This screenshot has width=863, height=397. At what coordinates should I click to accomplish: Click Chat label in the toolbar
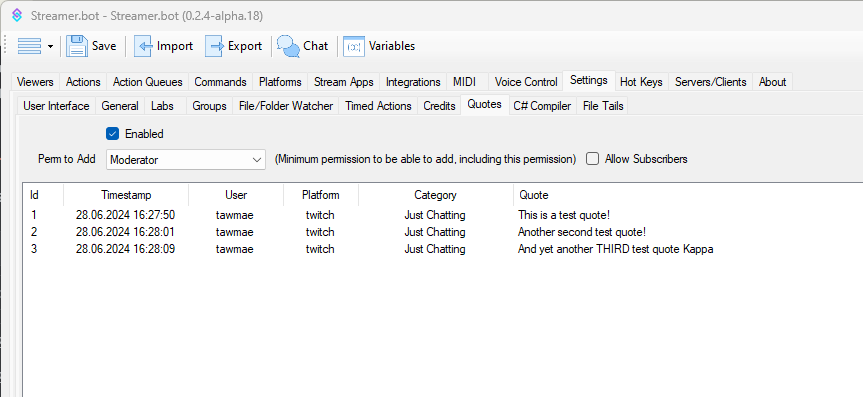pyautogui.click(x=315, y=46)
